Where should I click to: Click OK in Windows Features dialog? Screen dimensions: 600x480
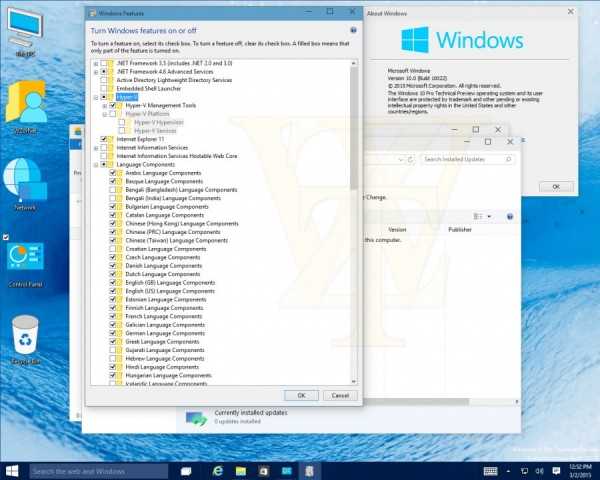(301, 395)
